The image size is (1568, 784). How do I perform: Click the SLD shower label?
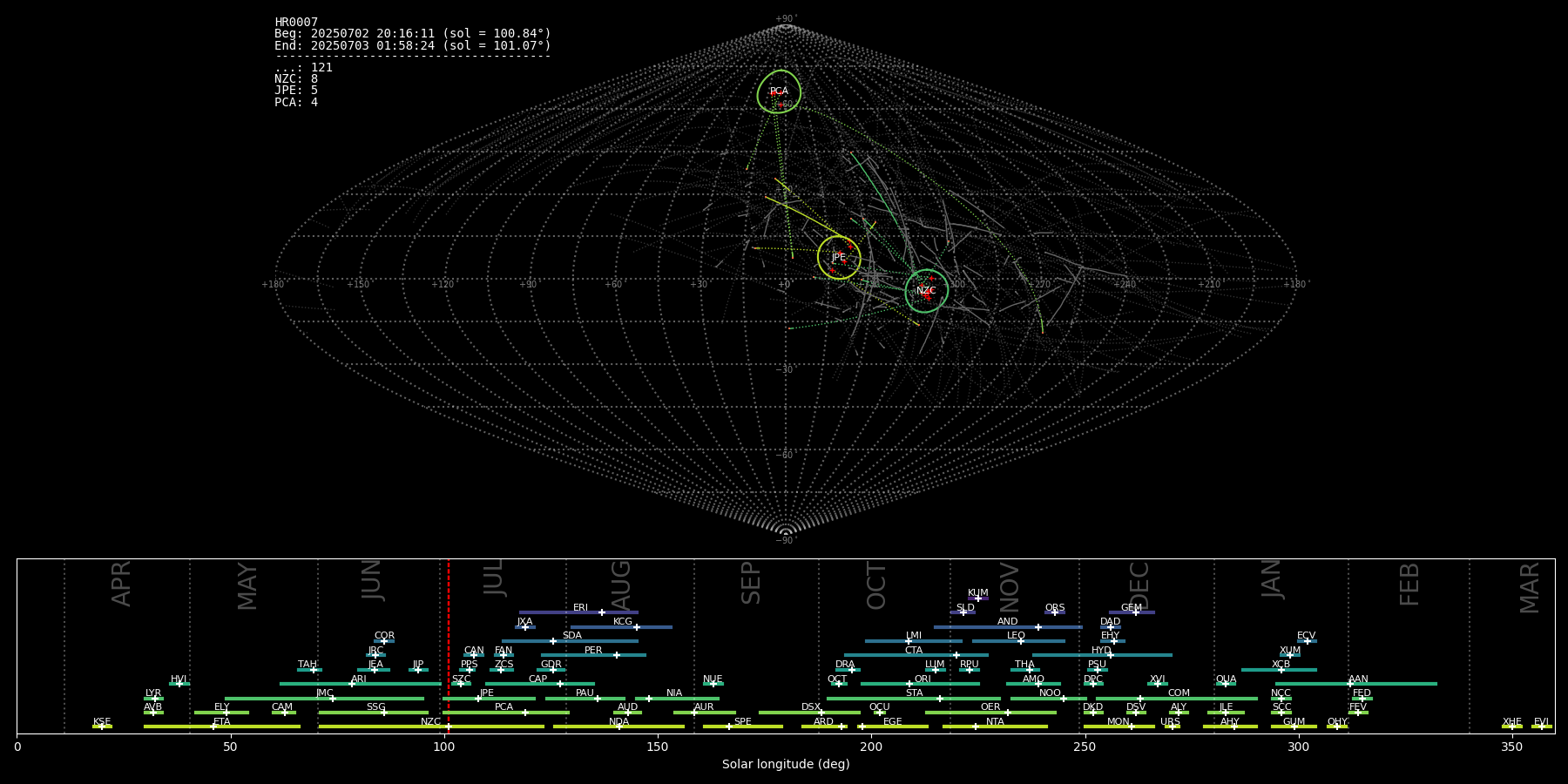point(965,608)
